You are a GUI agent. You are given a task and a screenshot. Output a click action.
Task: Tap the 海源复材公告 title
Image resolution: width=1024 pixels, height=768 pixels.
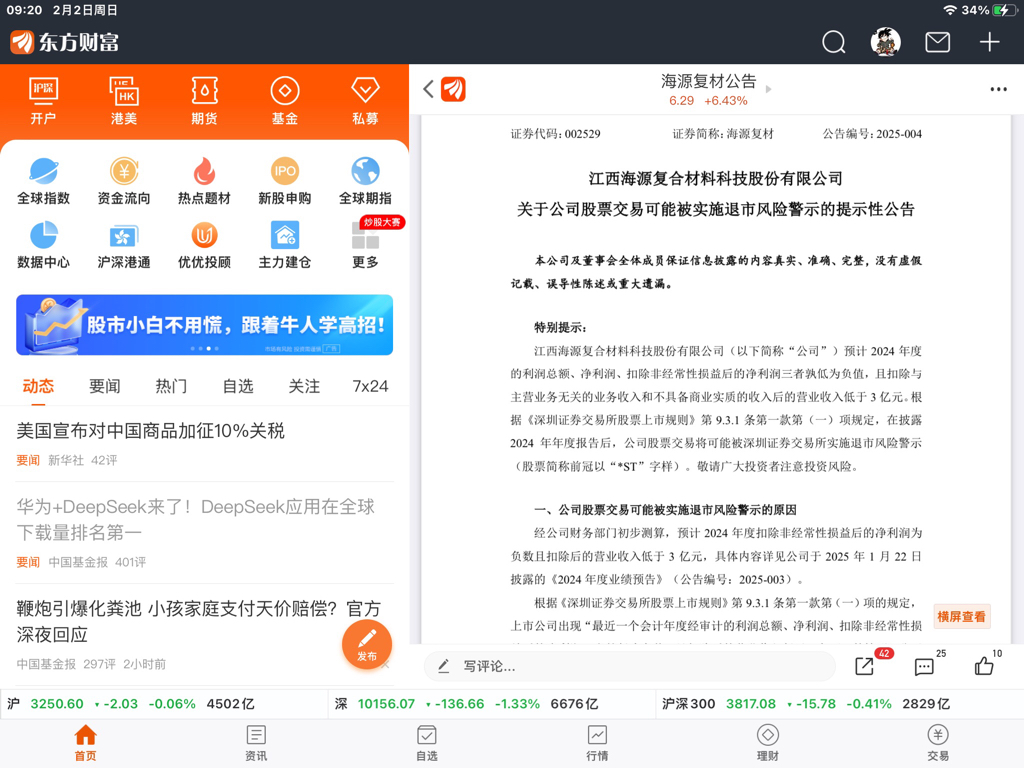709,81
